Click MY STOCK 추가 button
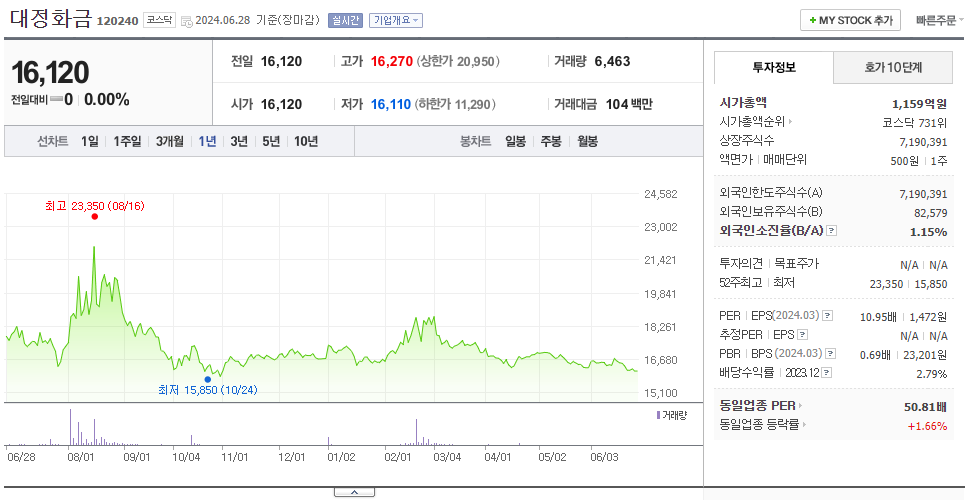Screen dimensions: 968x500 click(851, 20)
